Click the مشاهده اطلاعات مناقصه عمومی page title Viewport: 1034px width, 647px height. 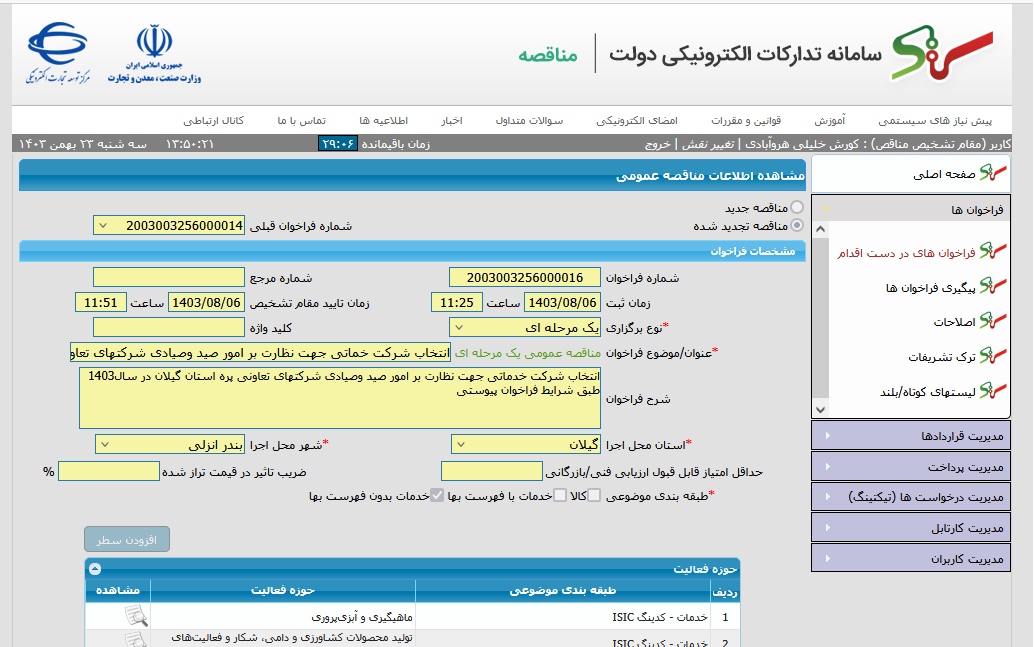(x=710, y=176)
